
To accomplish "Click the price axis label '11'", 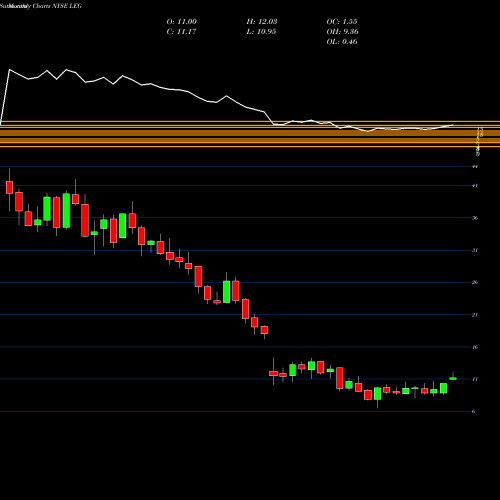I will point(475,379).
